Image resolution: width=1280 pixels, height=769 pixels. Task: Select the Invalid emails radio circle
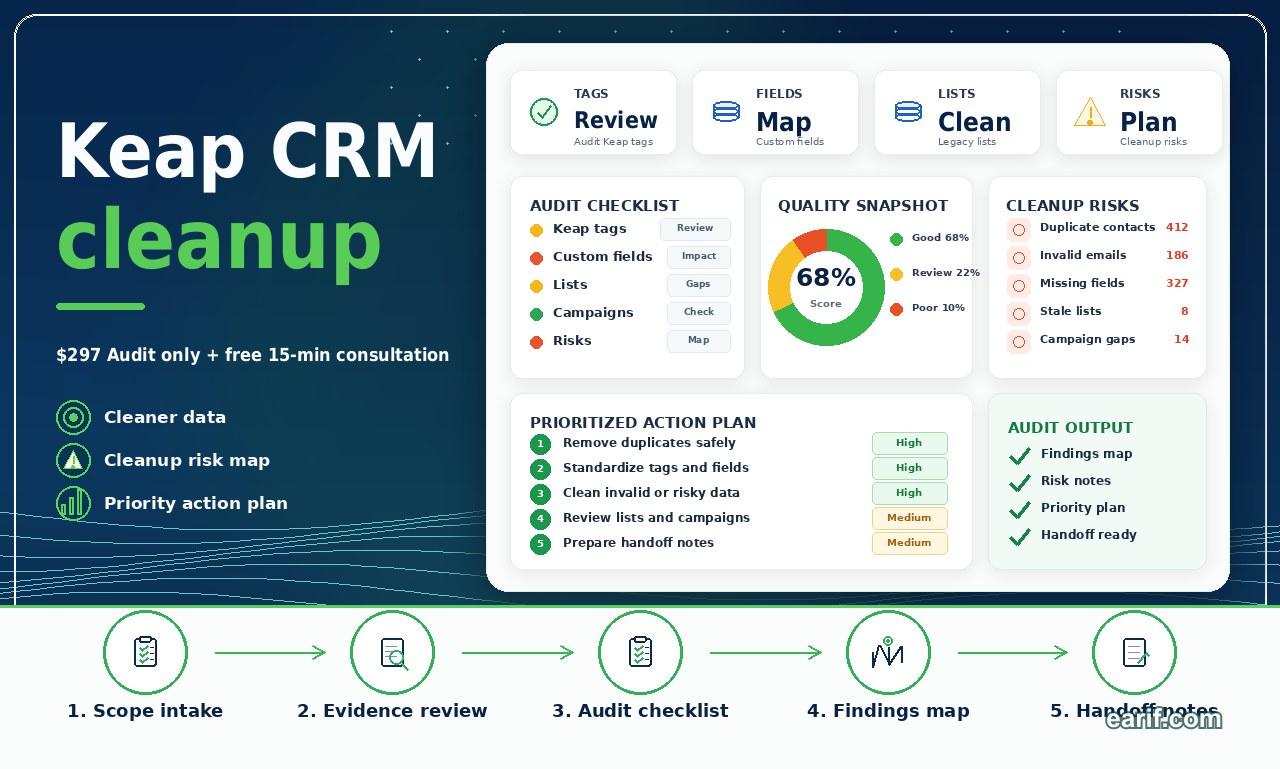tap(1019, 258)
